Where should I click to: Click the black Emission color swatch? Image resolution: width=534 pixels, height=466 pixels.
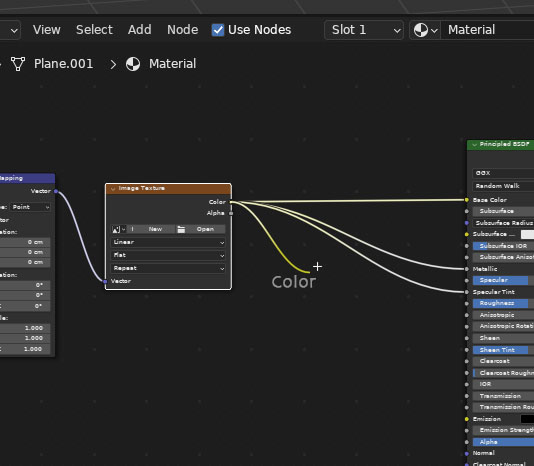coord(528,419)
